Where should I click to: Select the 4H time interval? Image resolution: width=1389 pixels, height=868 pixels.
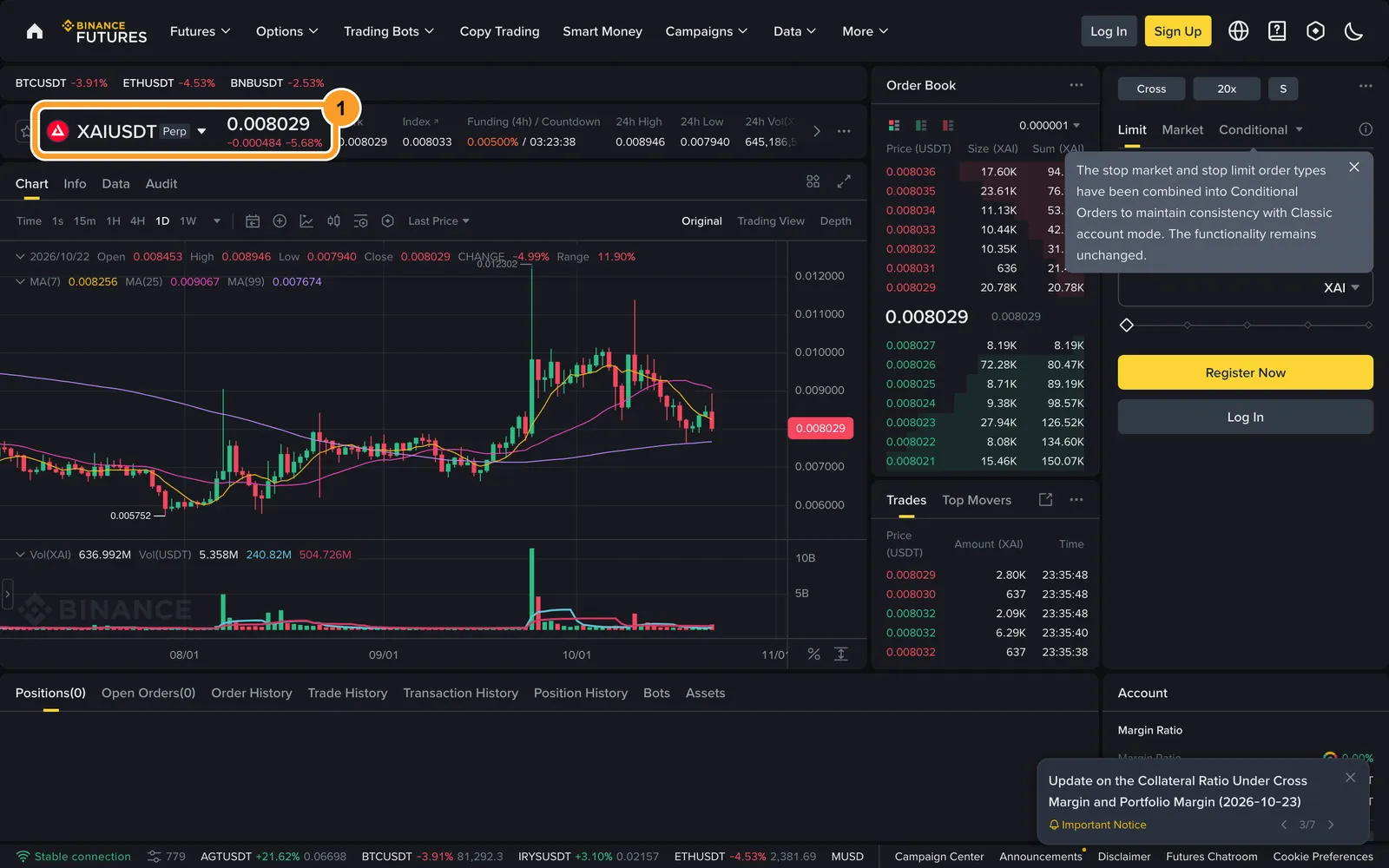pos(137,221)
